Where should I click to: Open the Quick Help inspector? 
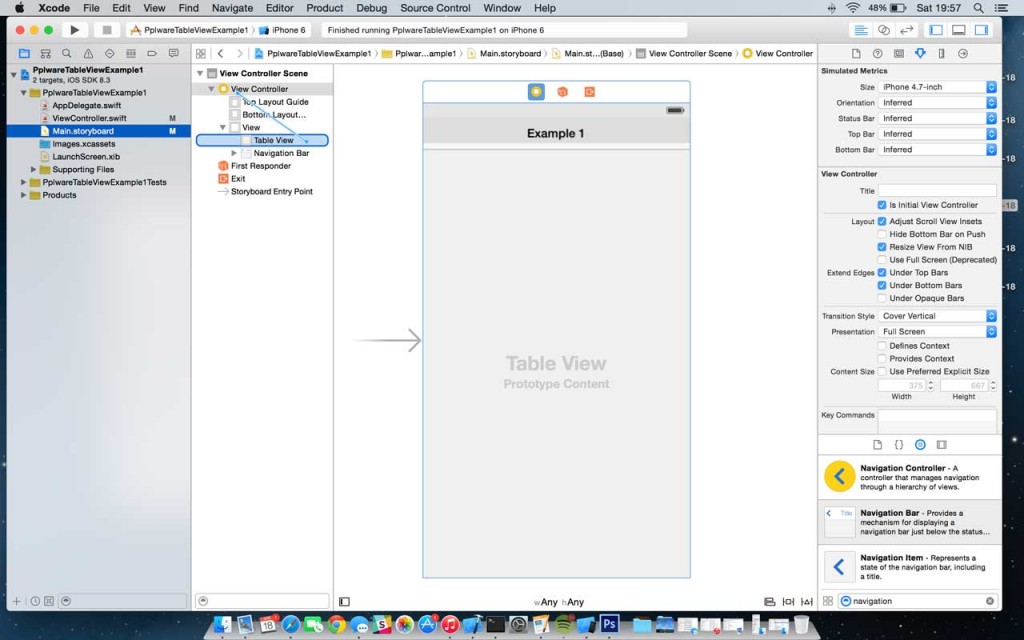tap(877, 53)
